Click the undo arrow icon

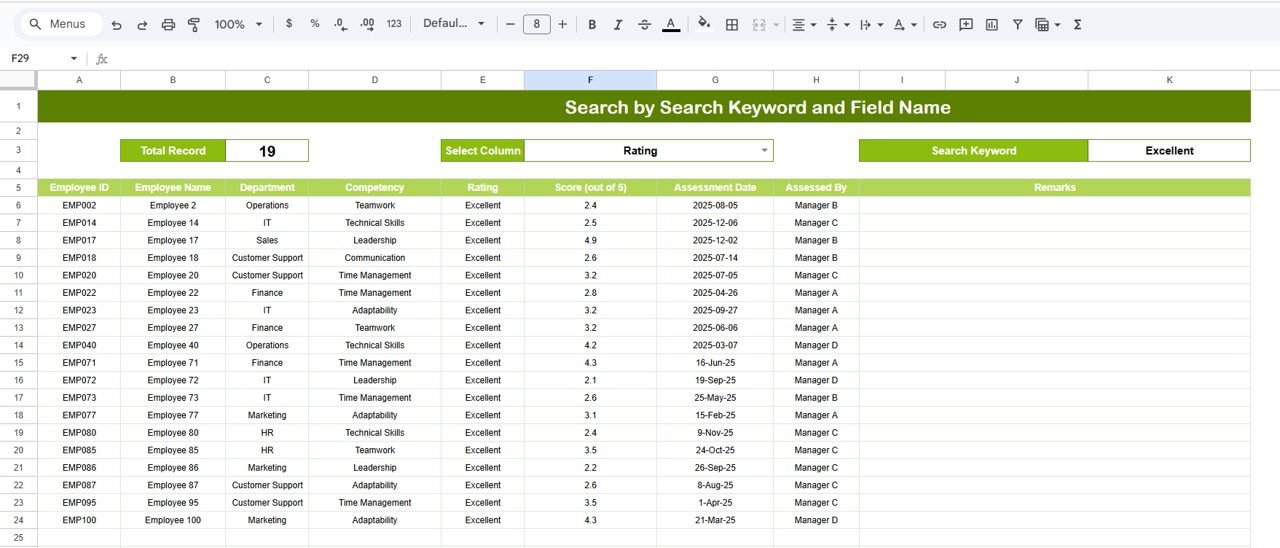click(x=117, y=24)
